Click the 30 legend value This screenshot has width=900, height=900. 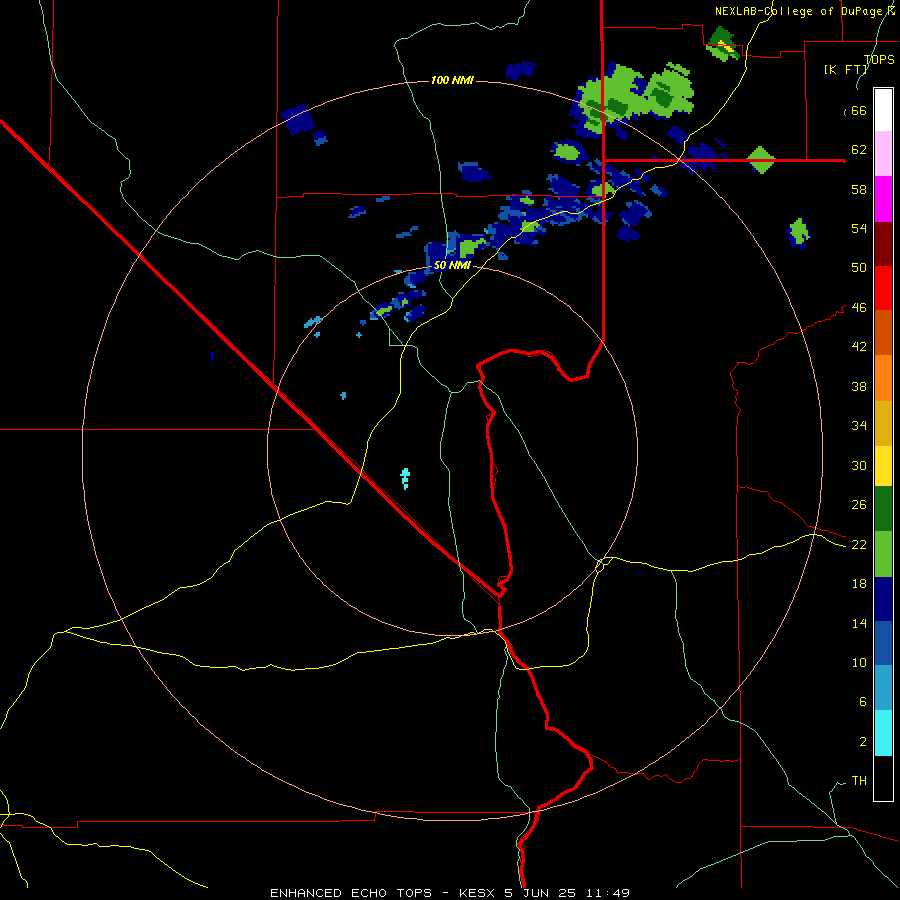tap(859, 465)
